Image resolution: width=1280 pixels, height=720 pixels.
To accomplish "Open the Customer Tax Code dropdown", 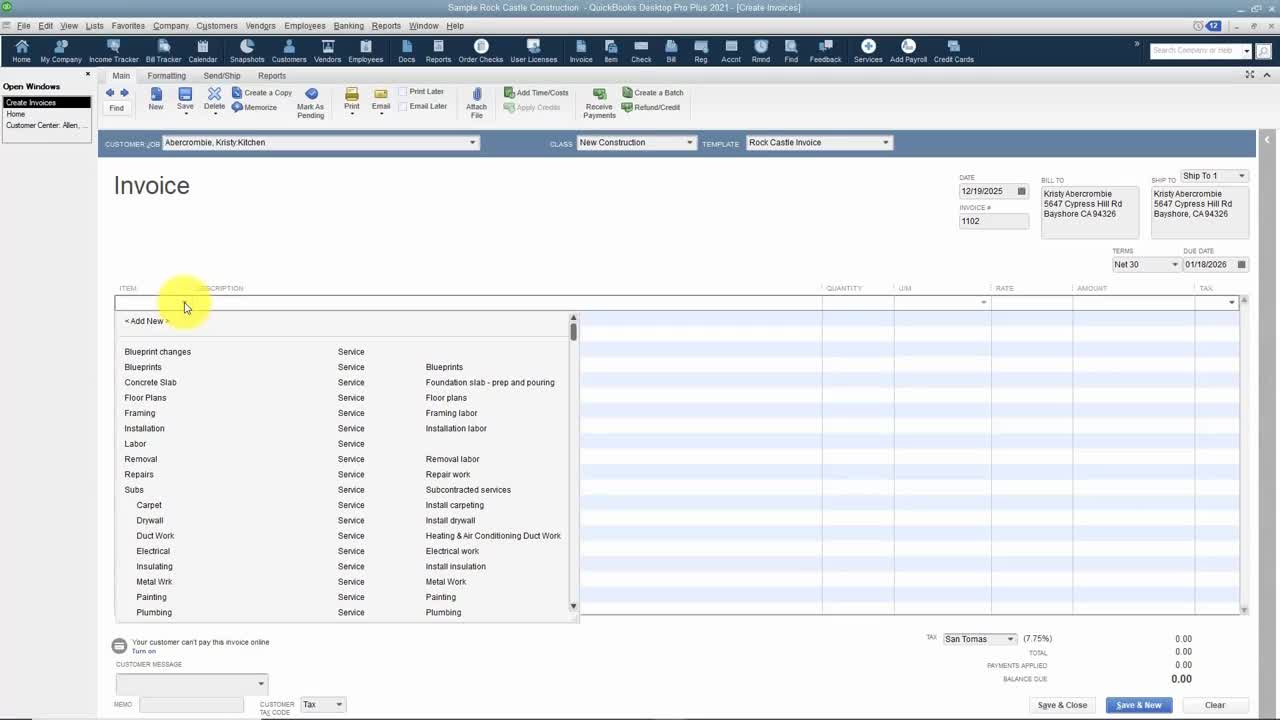I will pyautogui.click(x=339, y=705).
